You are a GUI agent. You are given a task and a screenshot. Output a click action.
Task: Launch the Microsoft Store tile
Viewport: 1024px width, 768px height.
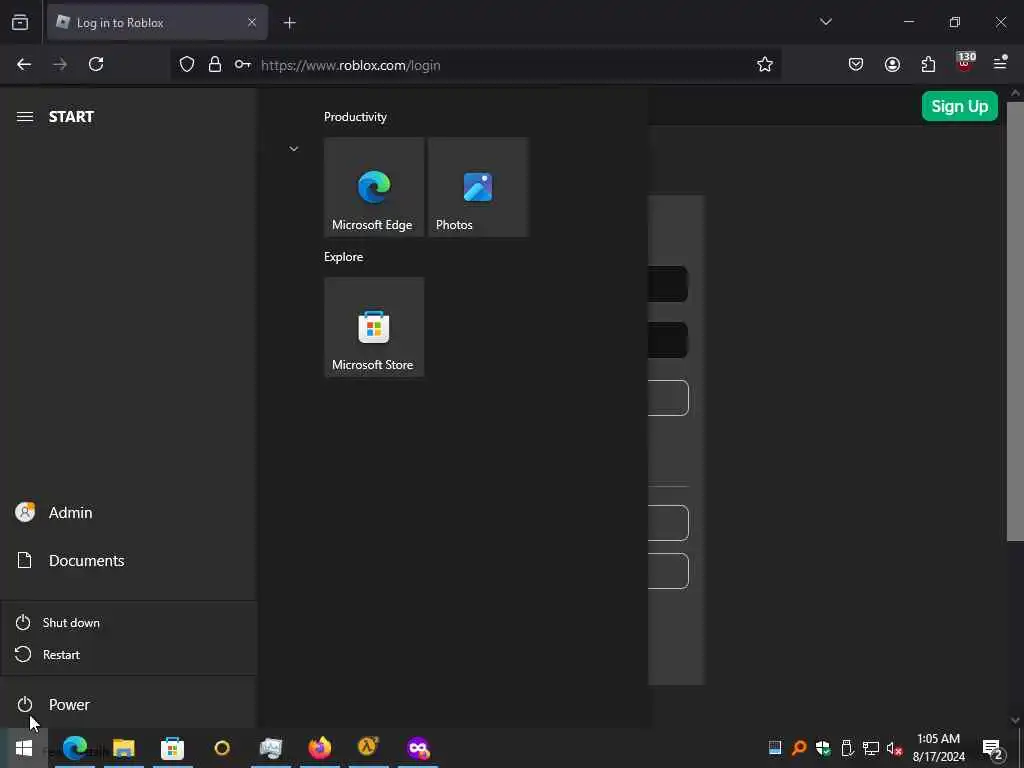(x=374, y=327)
